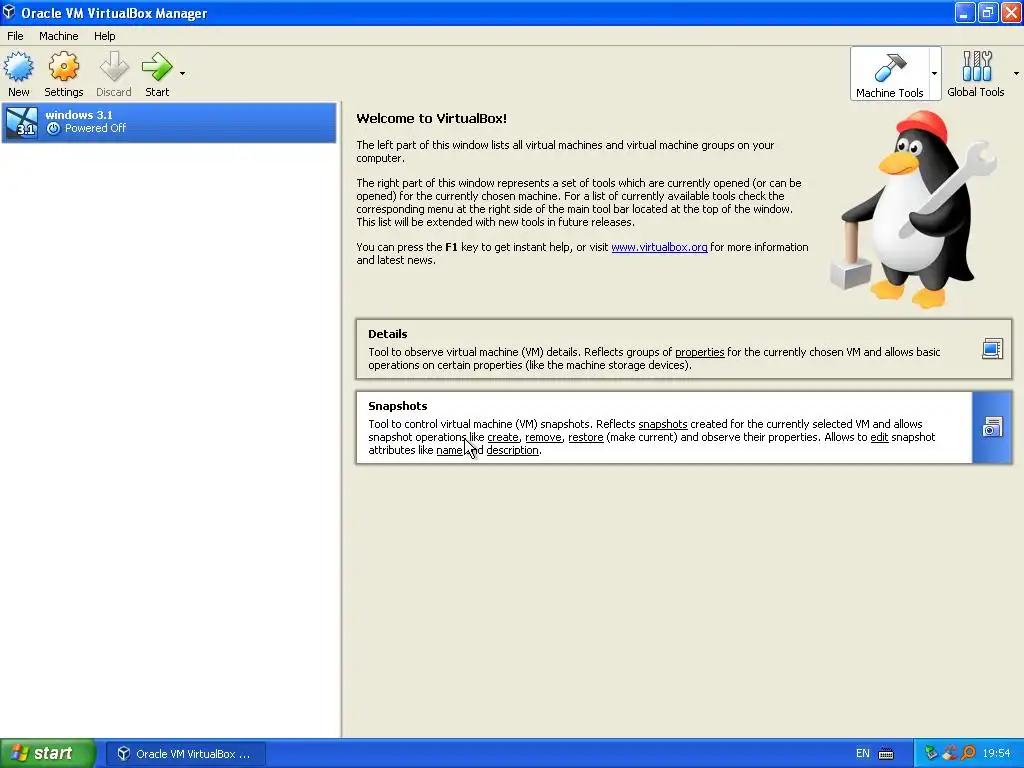Viewport: 1024px width, 768px height.
Task: Open the Details tool icon
Action: 992,349
